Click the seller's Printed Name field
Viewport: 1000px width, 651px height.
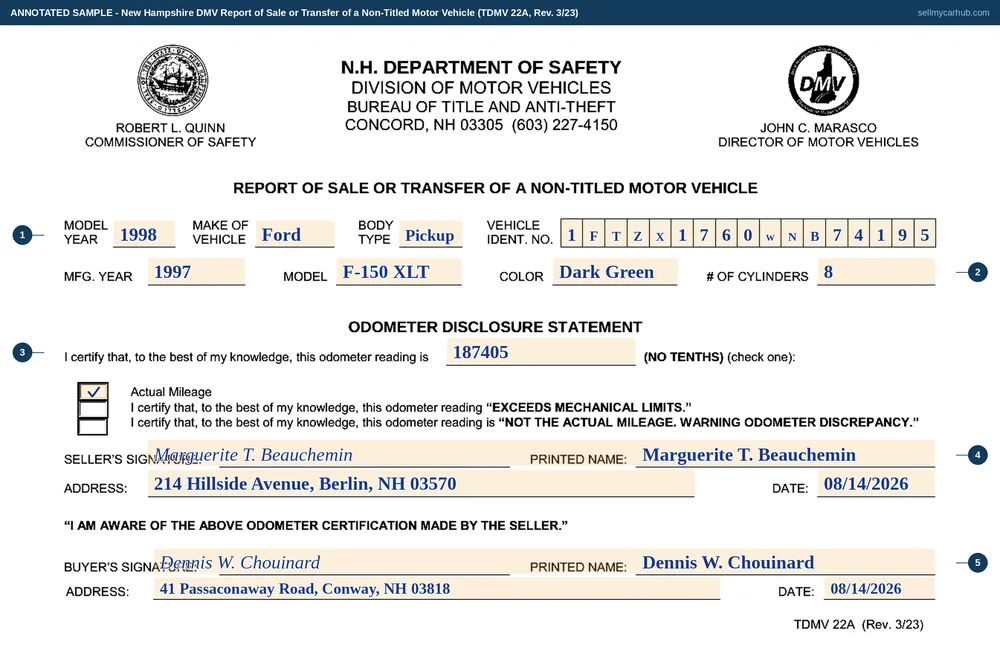(x=785, y=454)
